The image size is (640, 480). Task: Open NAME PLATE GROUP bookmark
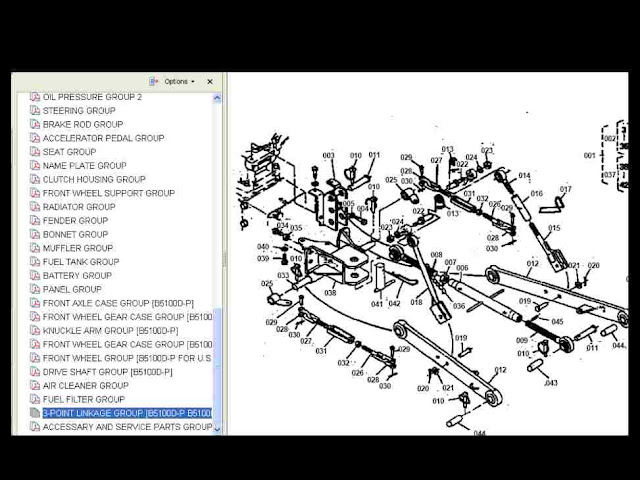tap(84, 166)
